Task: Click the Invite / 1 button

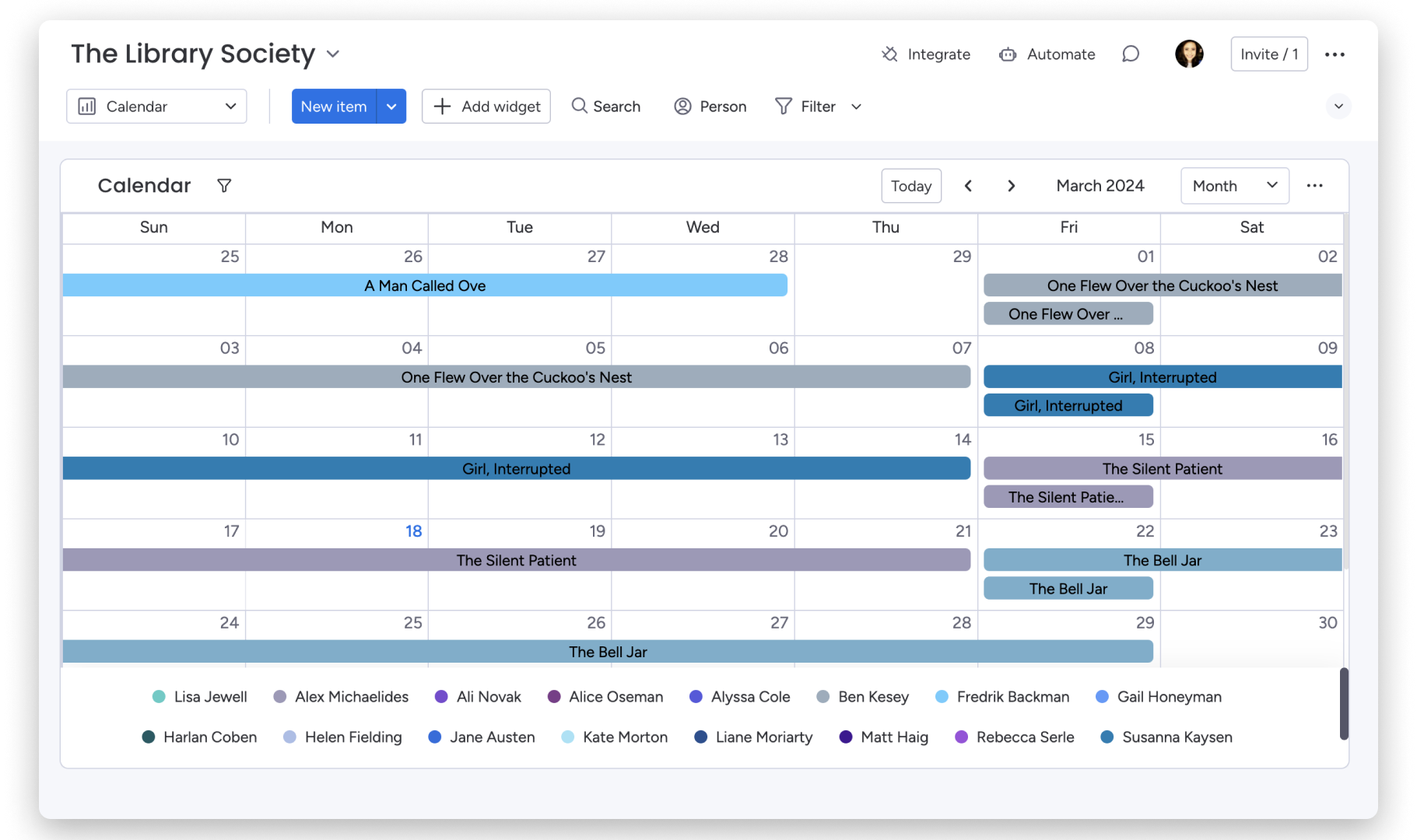Action: pos(1268,54)
